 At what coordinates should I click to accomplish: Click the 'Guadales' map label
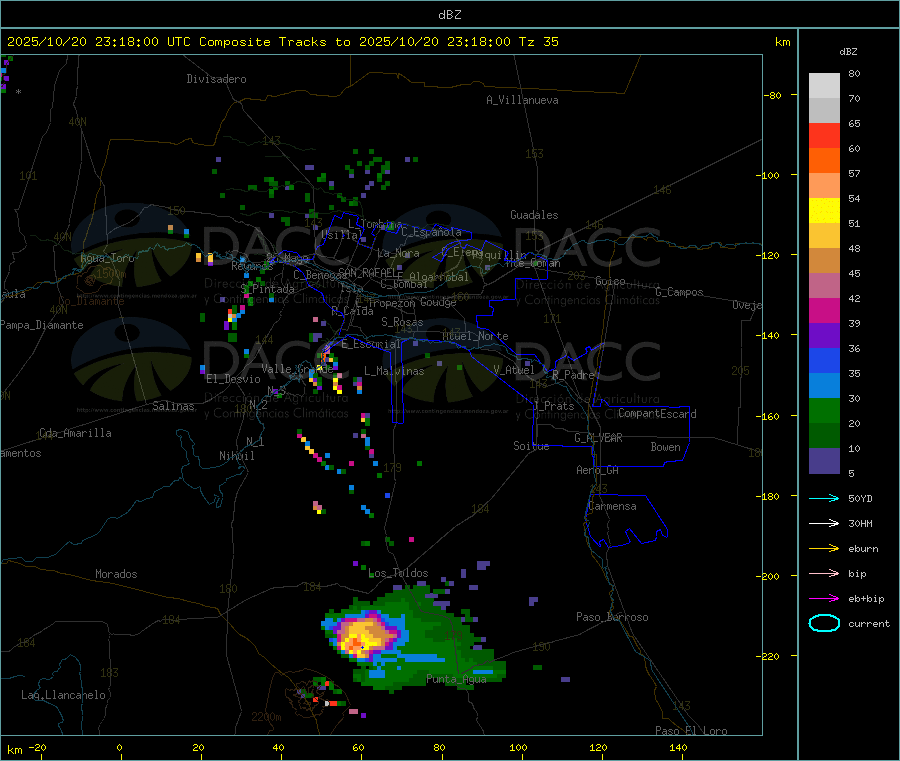(534, 215)
